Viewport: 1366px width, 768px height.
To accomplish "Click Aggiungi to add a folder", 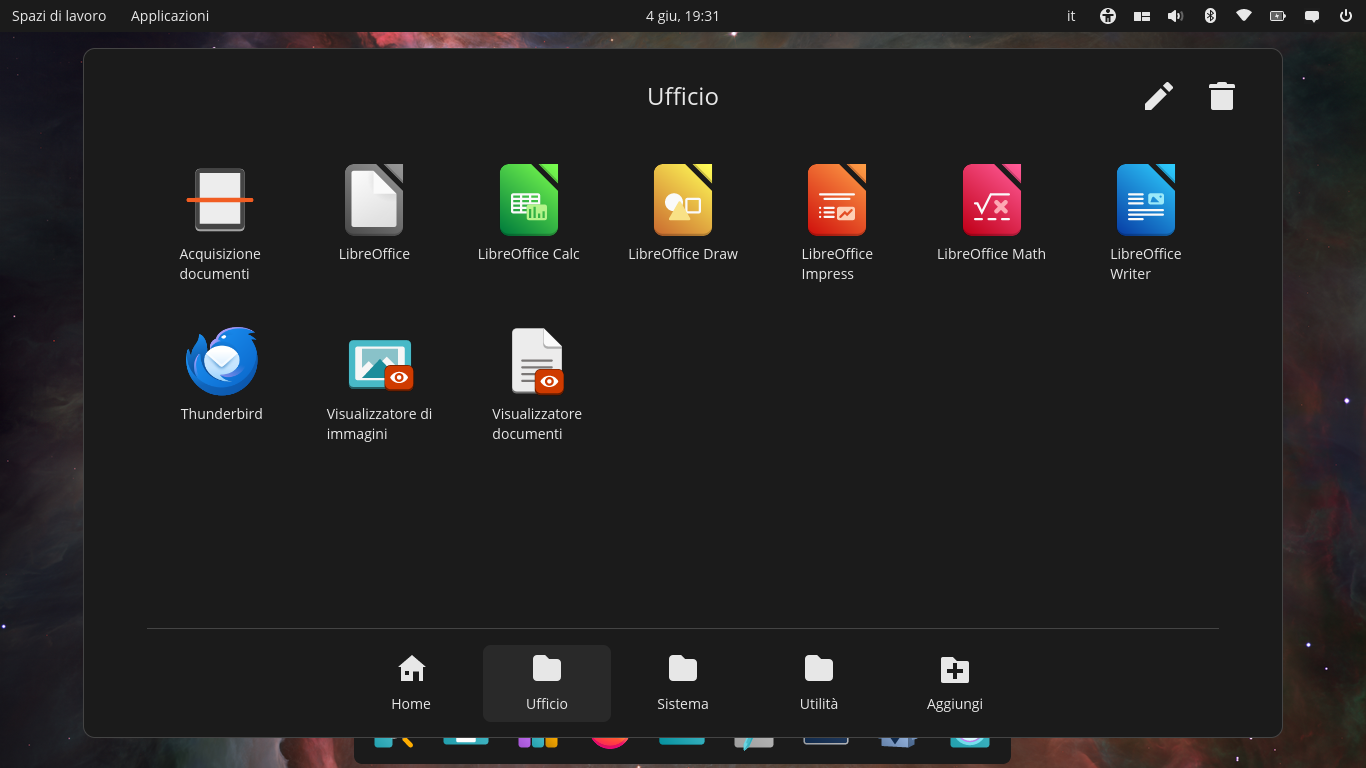I will tap(955, 683).
